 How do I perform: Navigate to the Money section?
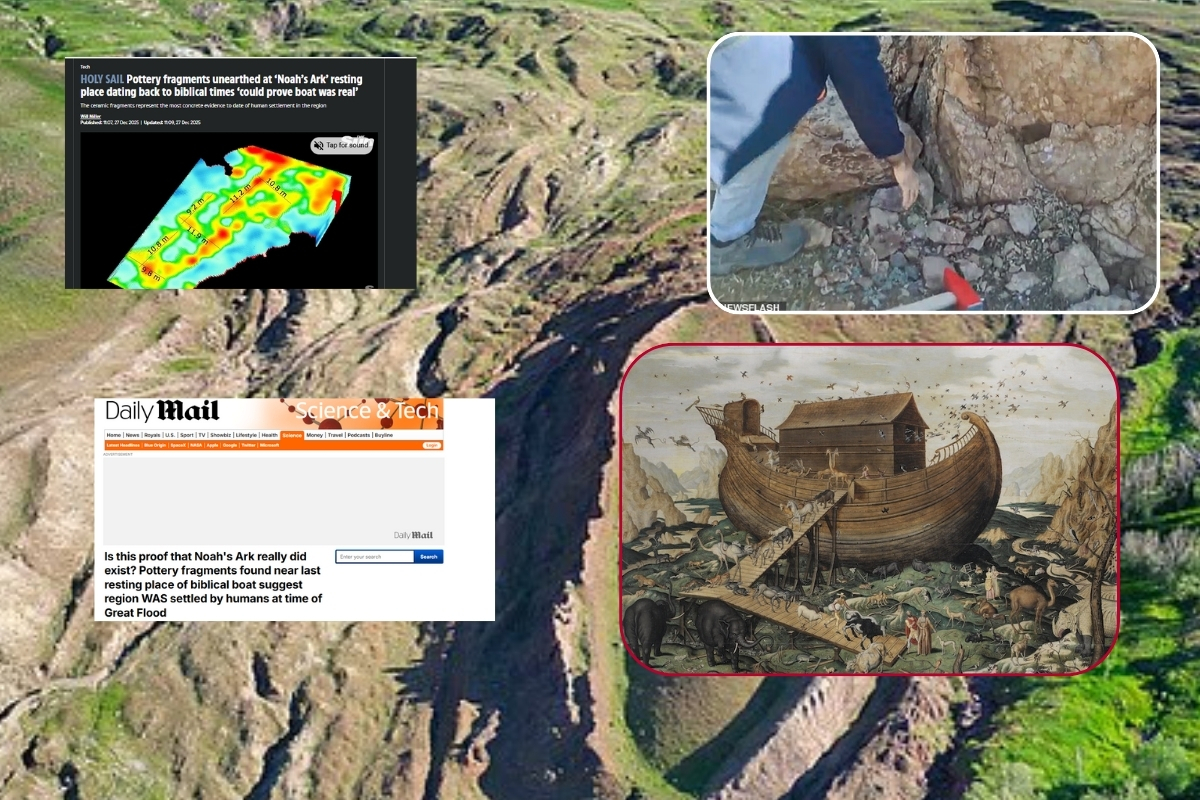click(x=315, y=435)
